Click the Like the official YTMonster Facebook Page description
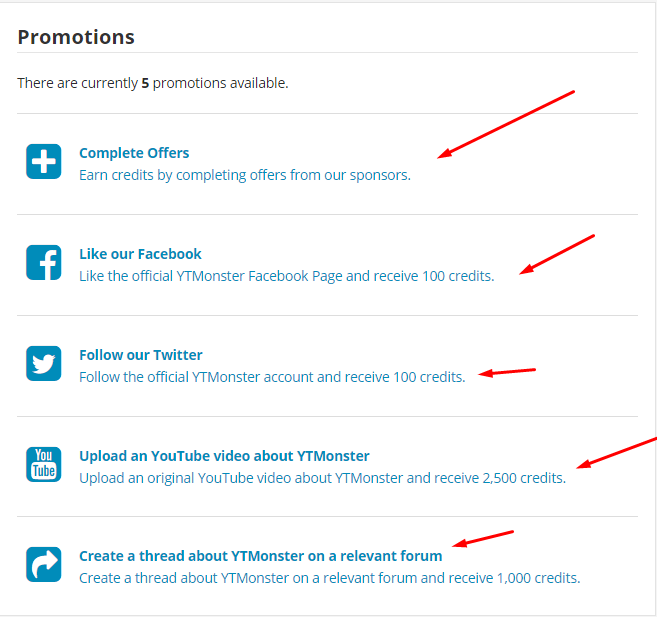657x617 pixels. [287, 276]
